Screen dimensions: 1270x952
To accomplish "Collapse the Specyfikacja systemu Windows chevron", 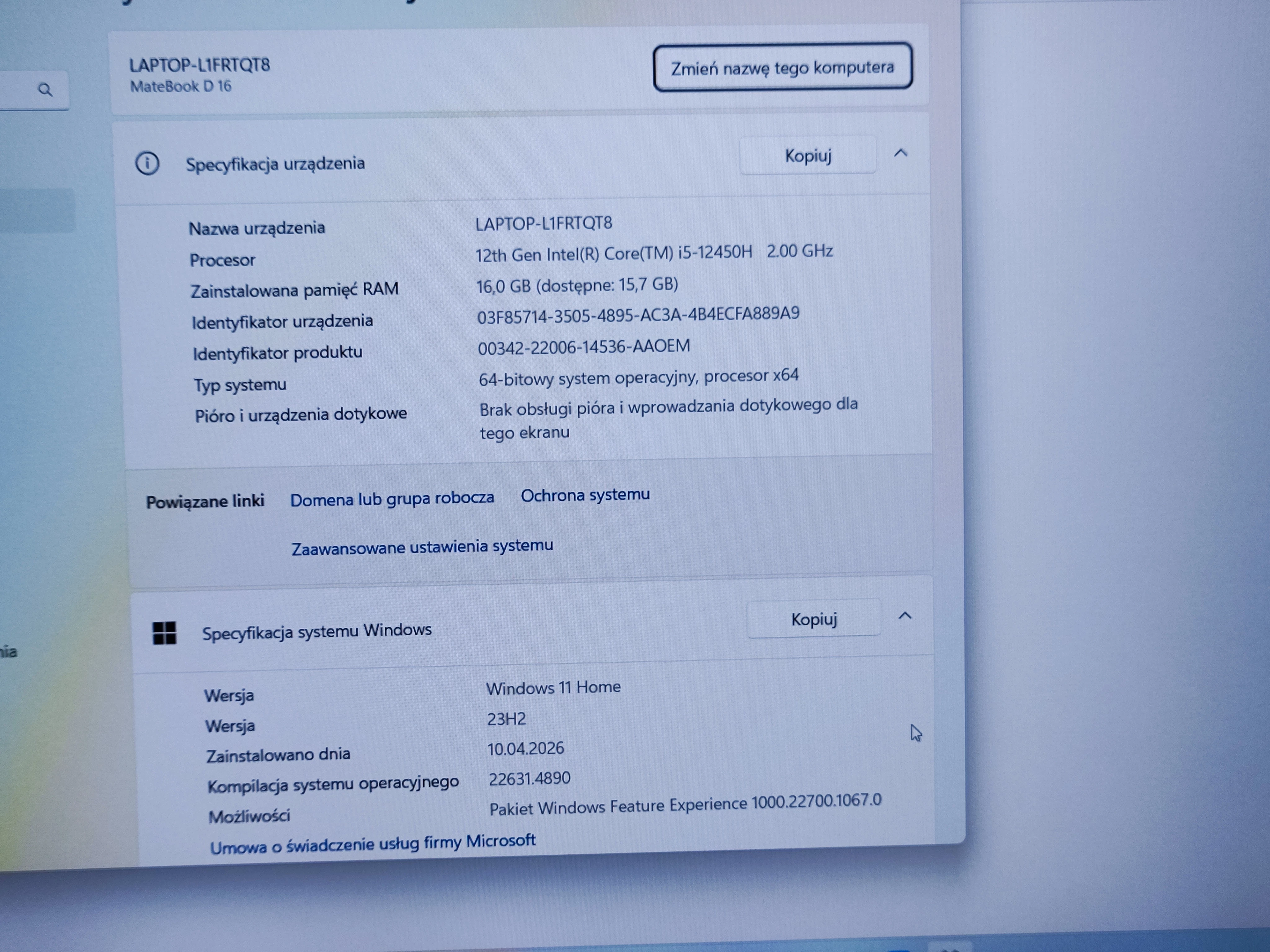I will click(x=905, y=616).
